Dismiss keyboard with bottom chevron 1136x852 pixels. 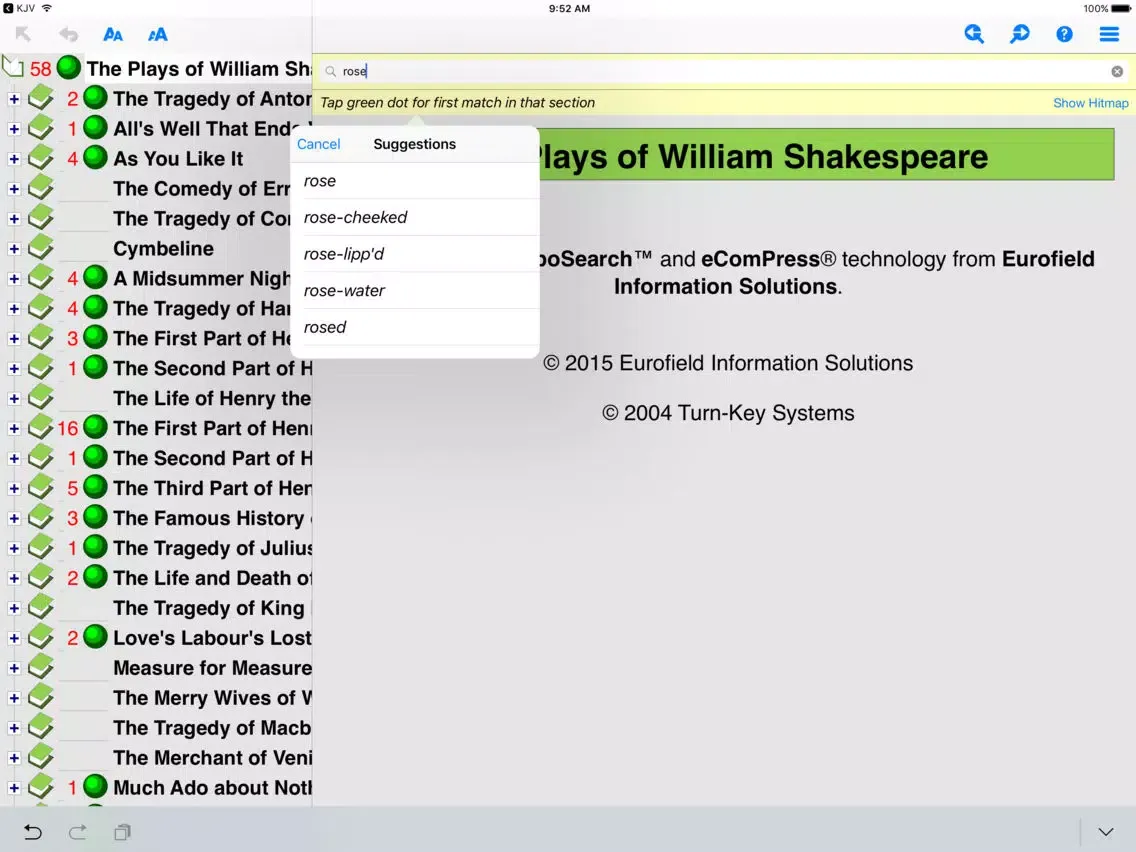1106,832
